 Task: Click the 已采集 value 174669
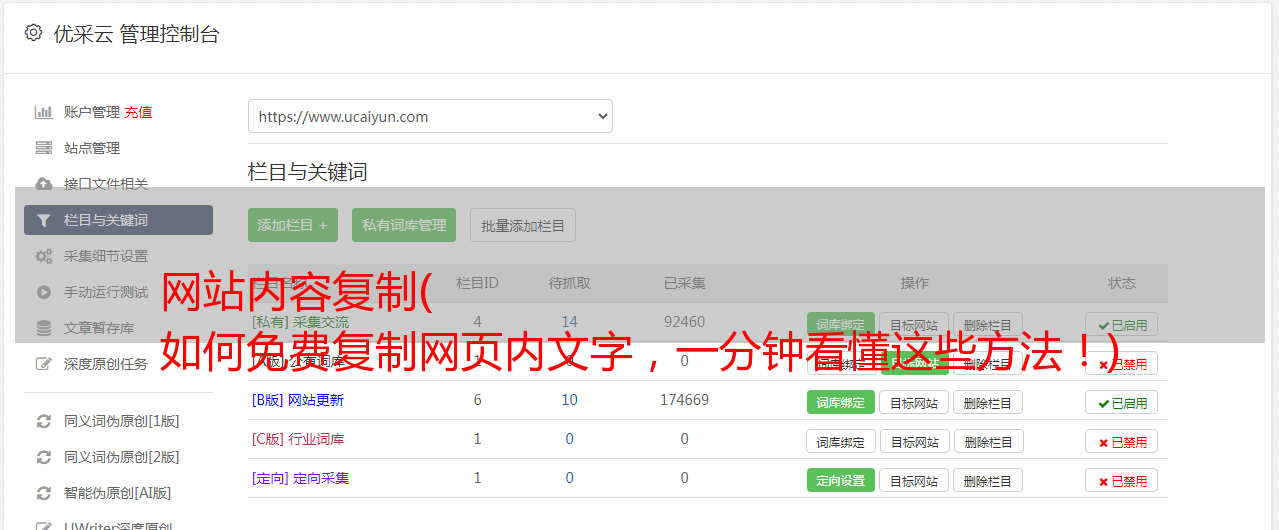click(x=684, y=400)
